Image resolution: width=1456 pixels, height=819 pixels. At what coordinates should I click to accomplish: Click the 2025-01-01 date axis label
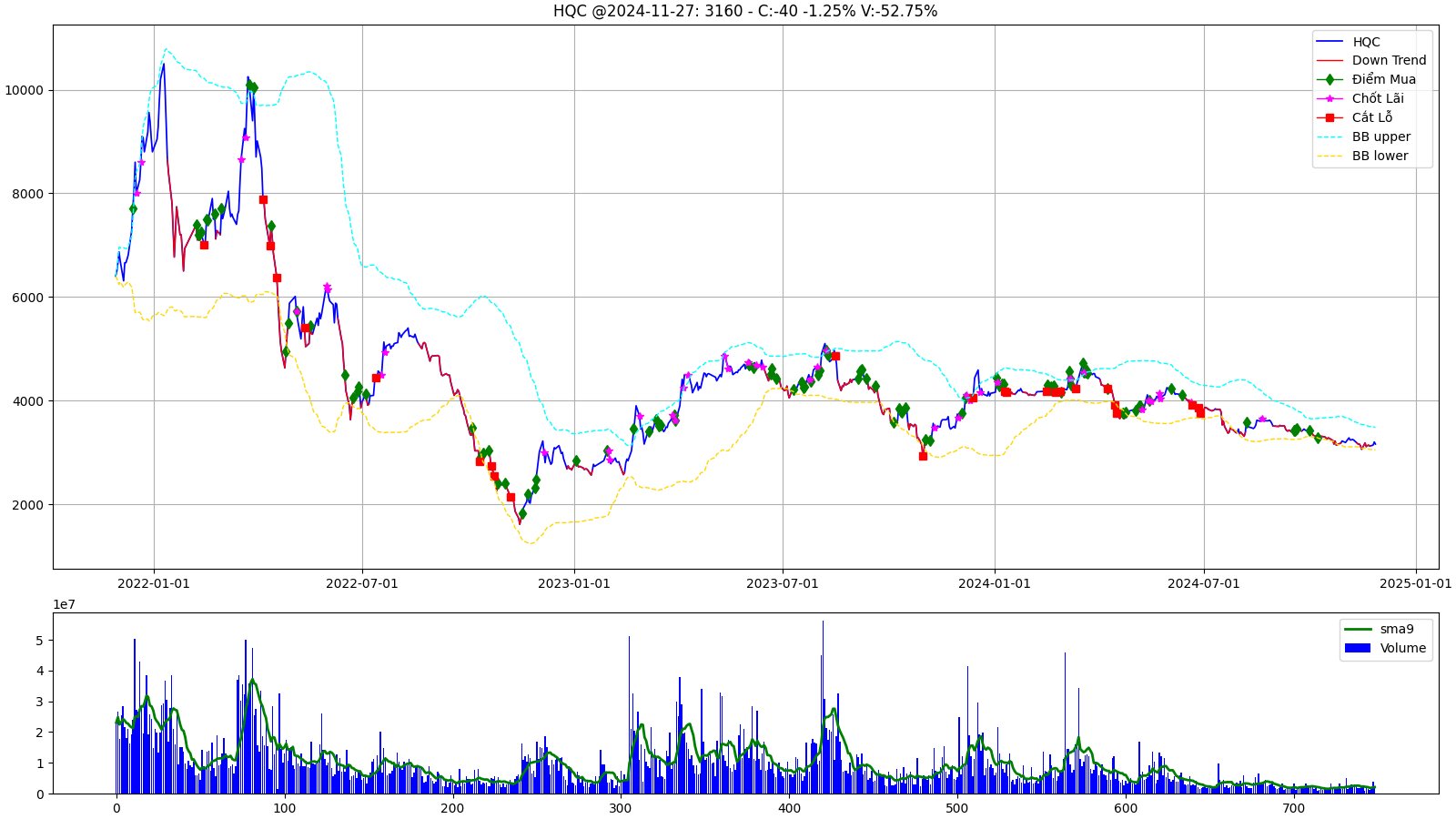pos(1416,583)
